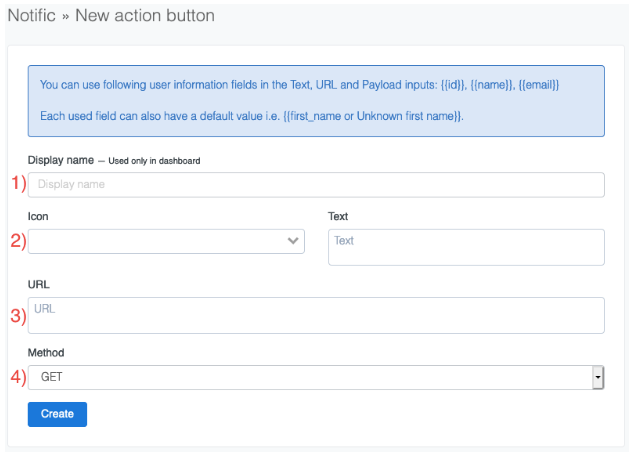Focus the Text textarea
Screen dimensions: 631x454
[466, 247]
